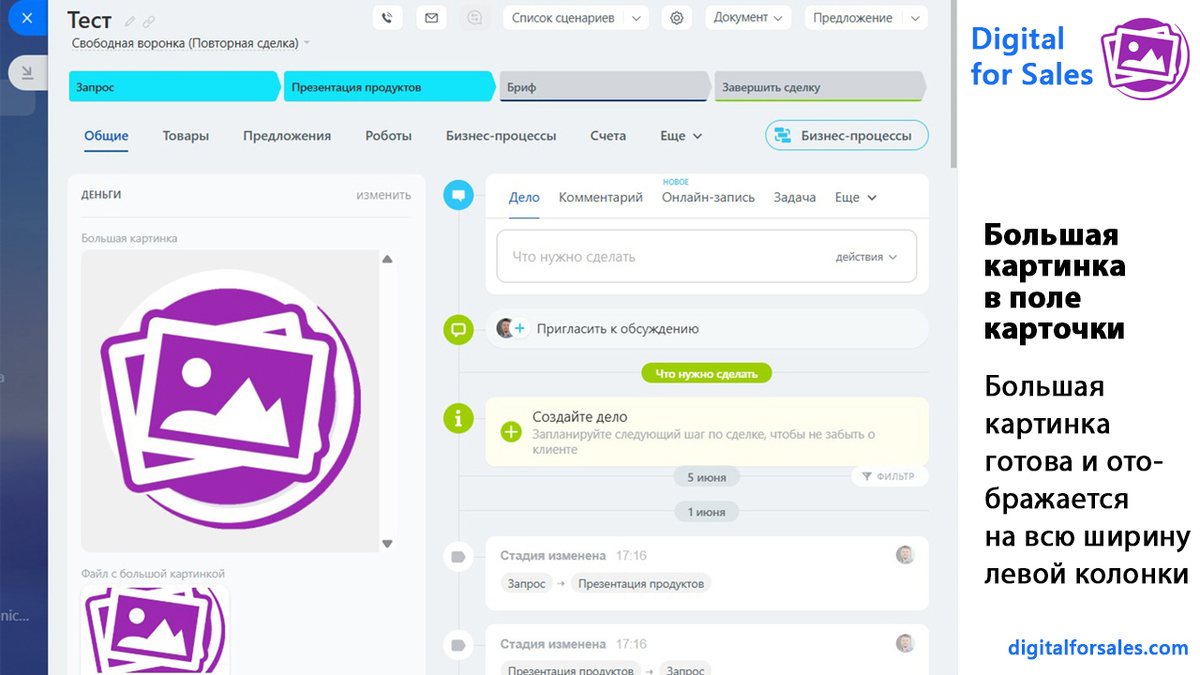Open the действия dropdown
This screenshot has height=675, width=1200.
(x=866, y=257)
